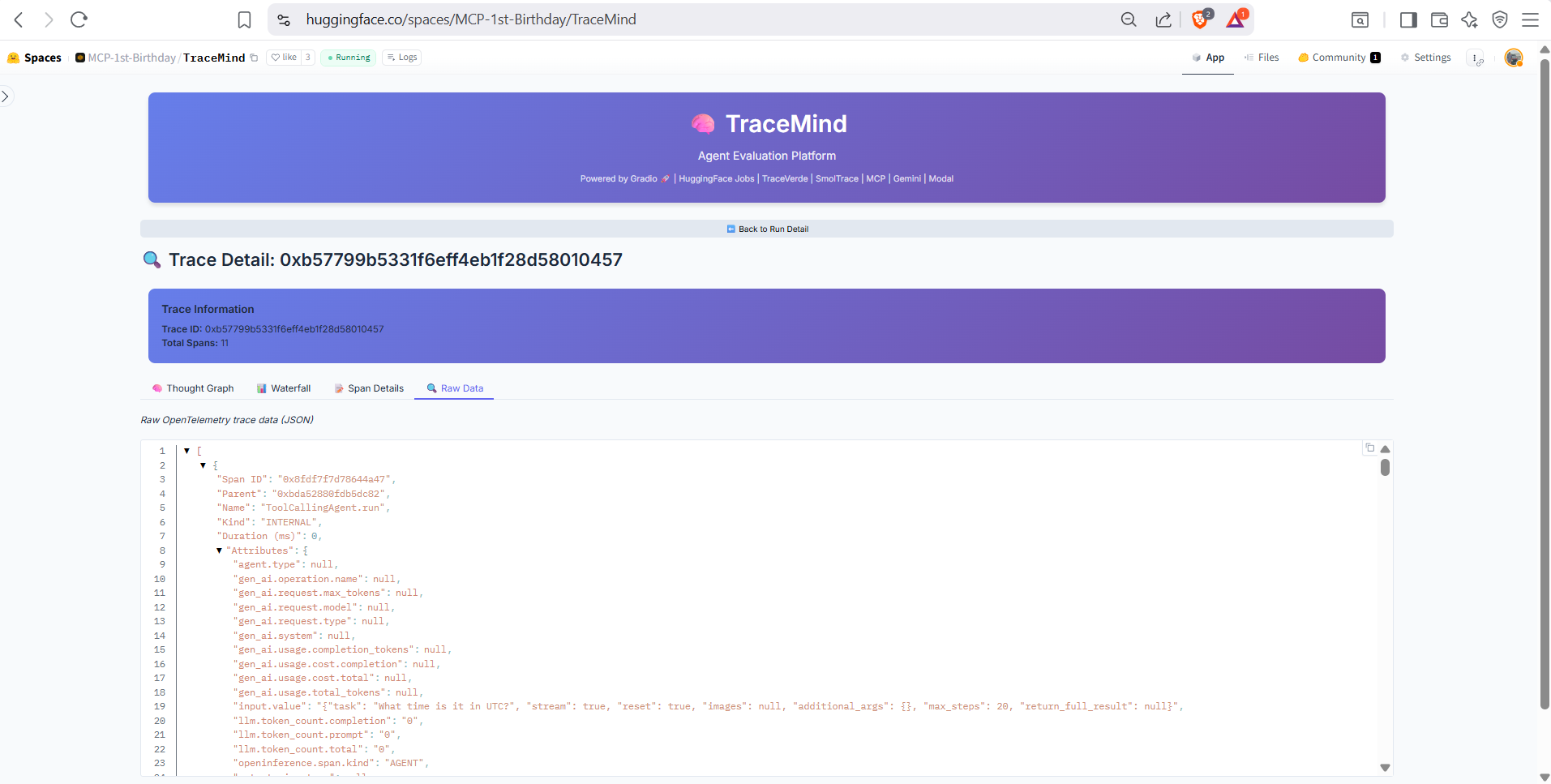Click the "gen_ai.request.model" null line

tap(315, 607)
